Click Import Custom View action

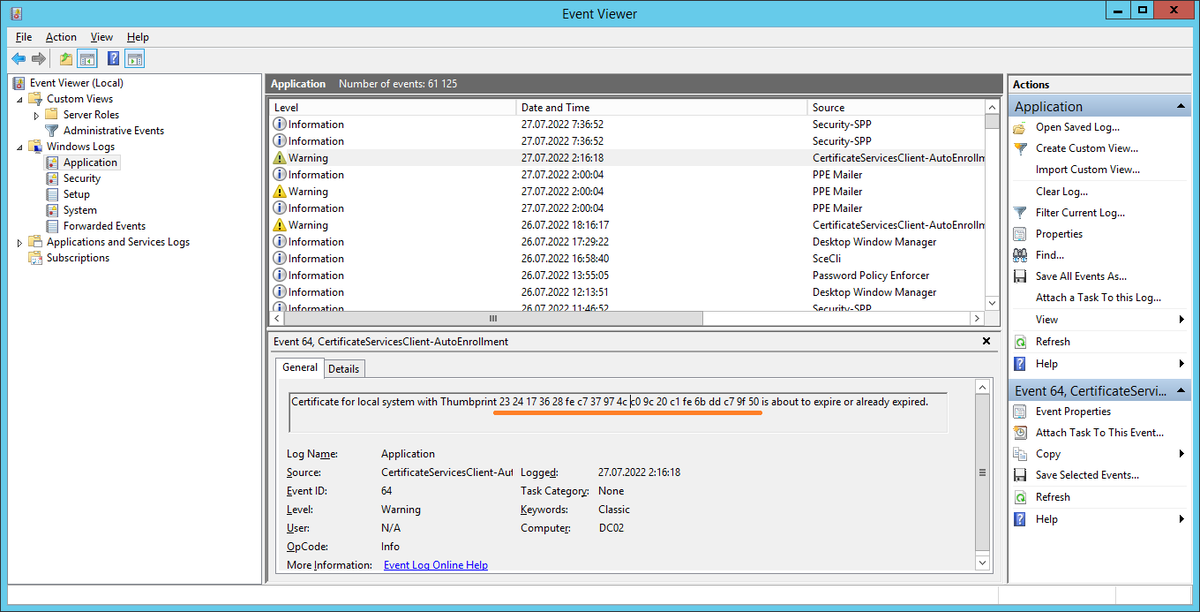(1088, 170)
